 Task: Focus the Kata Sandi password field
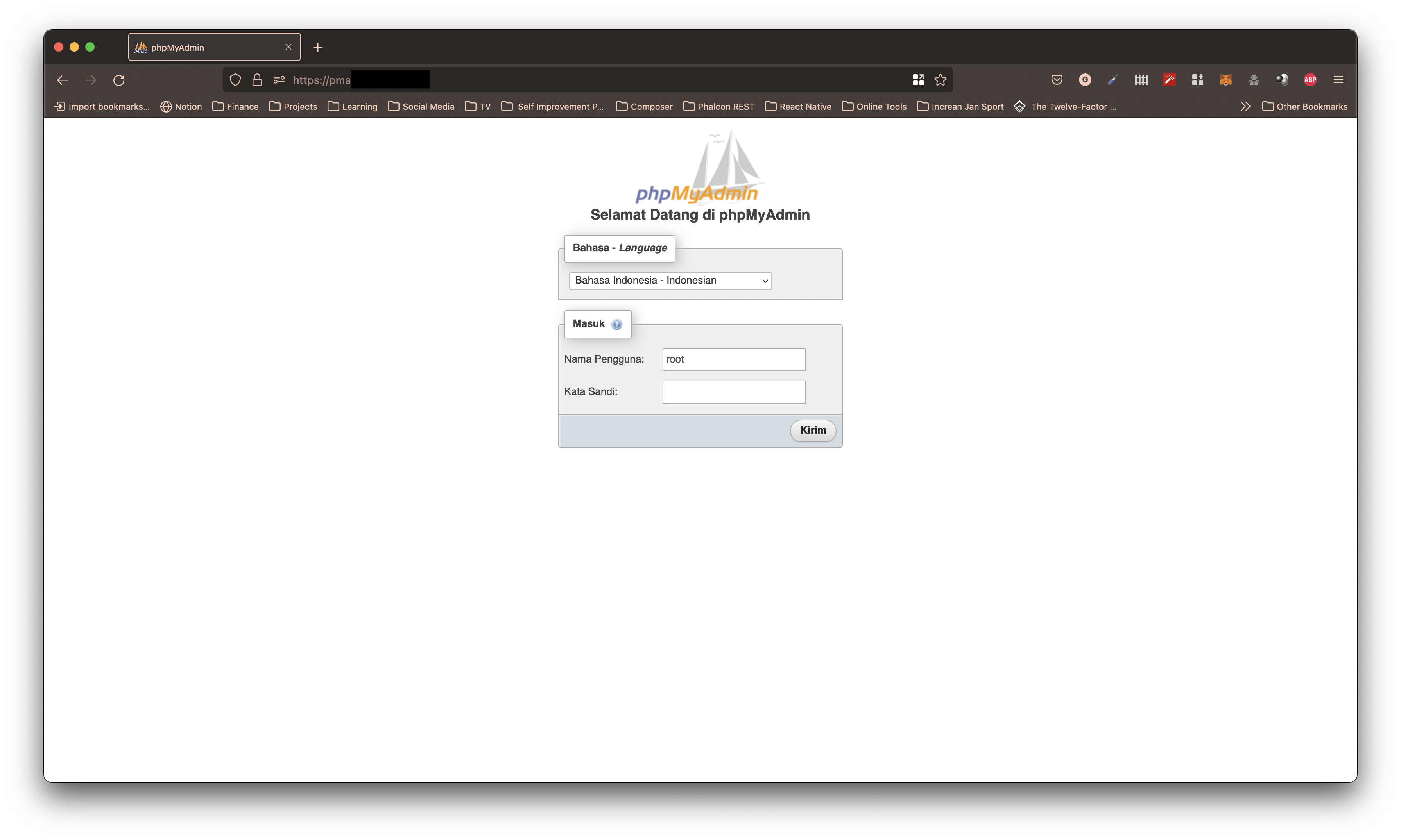click(x=734, y=392)
